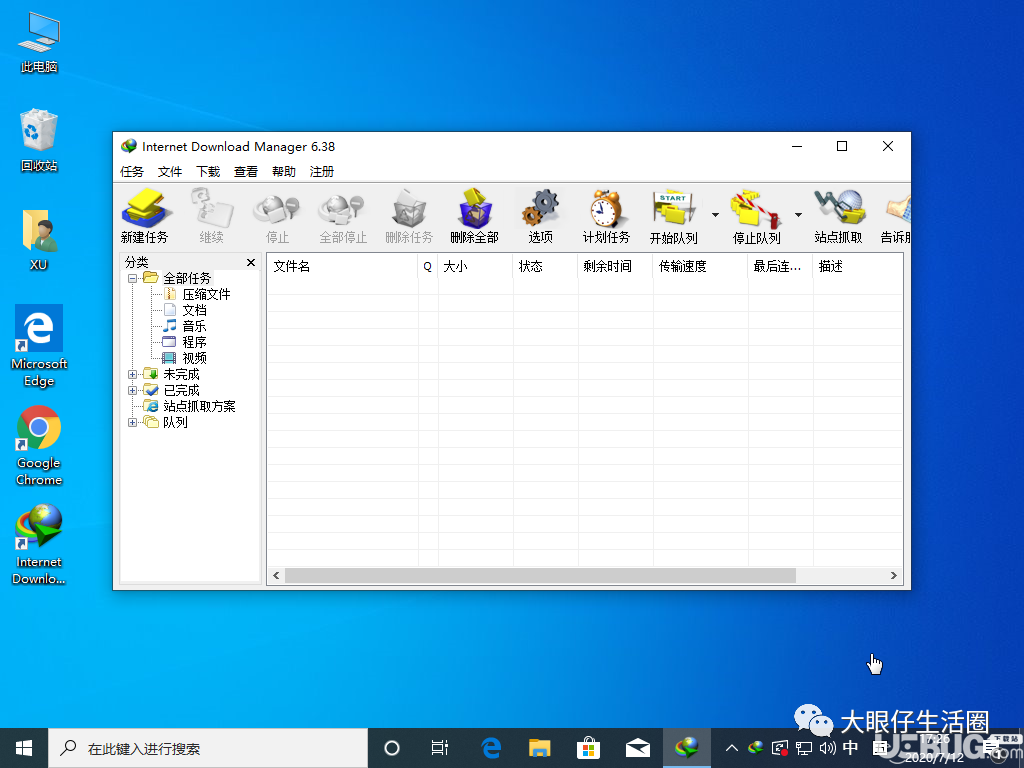The height and width of the screenshot is (768, 1024).
Task: Click the Windows Start button
Action: coord(24,748)
